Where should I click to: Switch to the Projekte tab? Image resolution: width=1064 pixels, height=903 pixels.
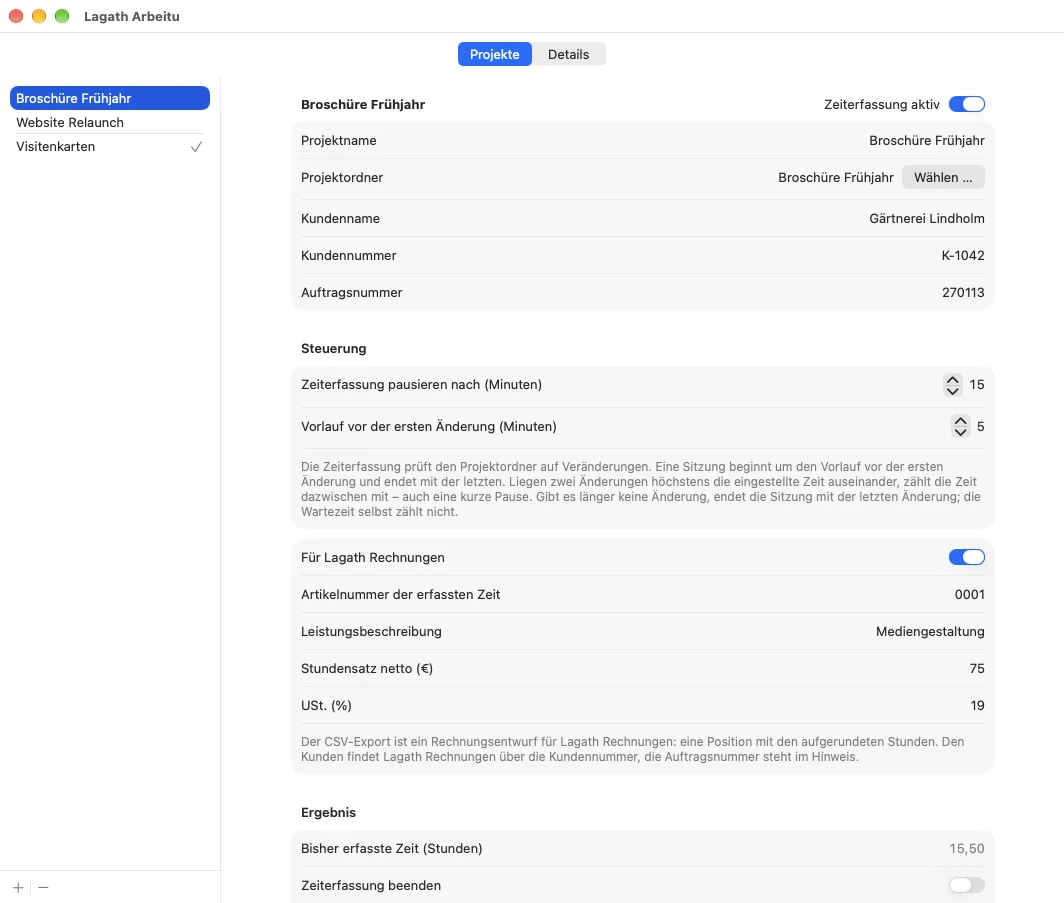click(495, 54)
